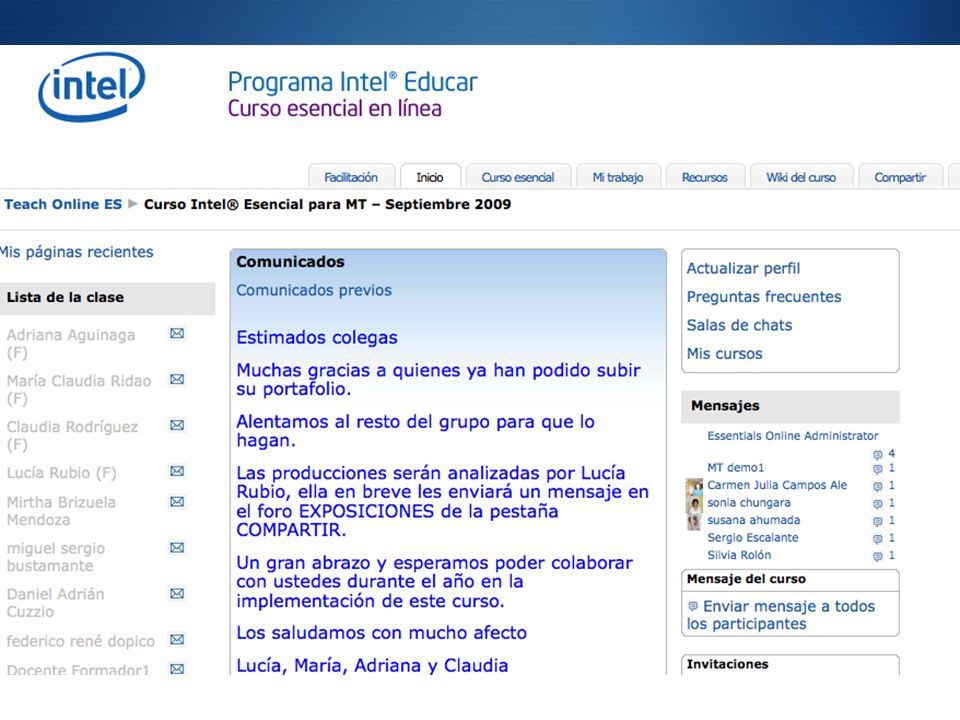The width and height of the screenshot is (960, 720).
Task: Message Daniel Adrián Cuzzio via envelope icon
Action: 177,593
